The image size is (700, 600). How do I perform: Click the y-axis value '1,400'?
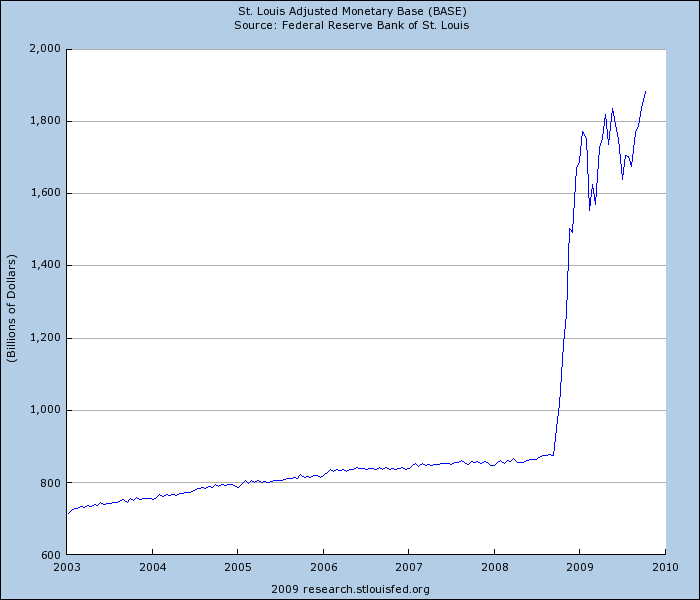45,265
